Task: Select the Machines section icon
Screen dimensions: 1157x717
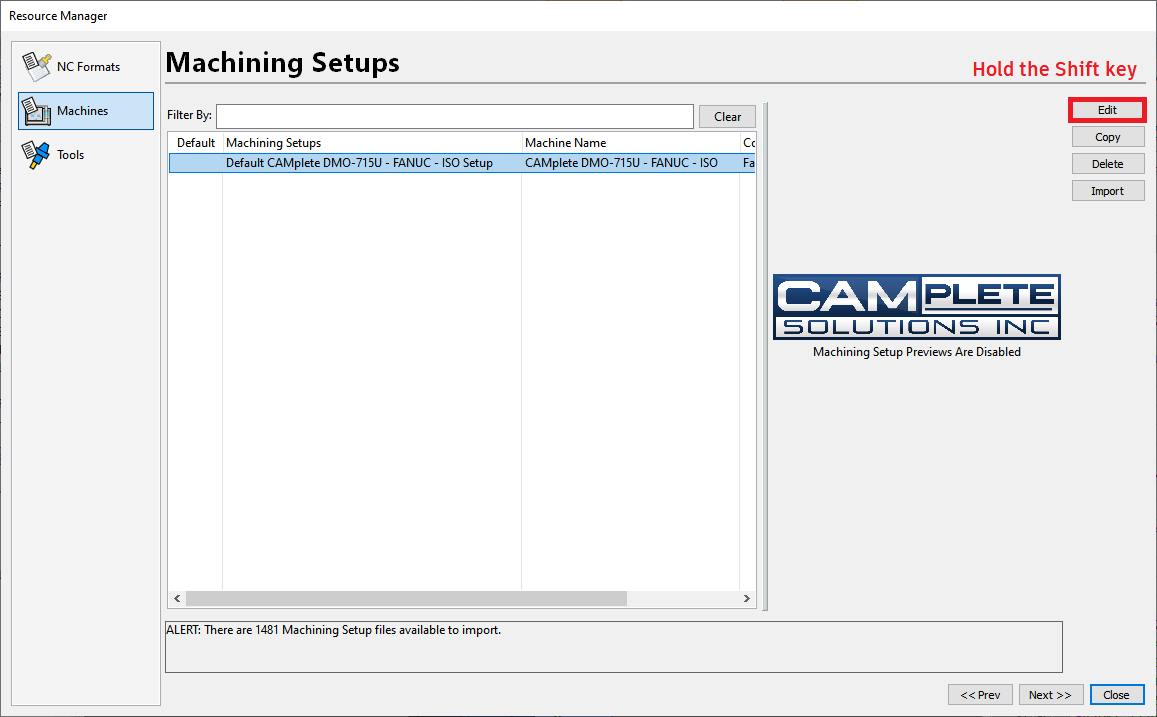Action: tap(36, 111)
